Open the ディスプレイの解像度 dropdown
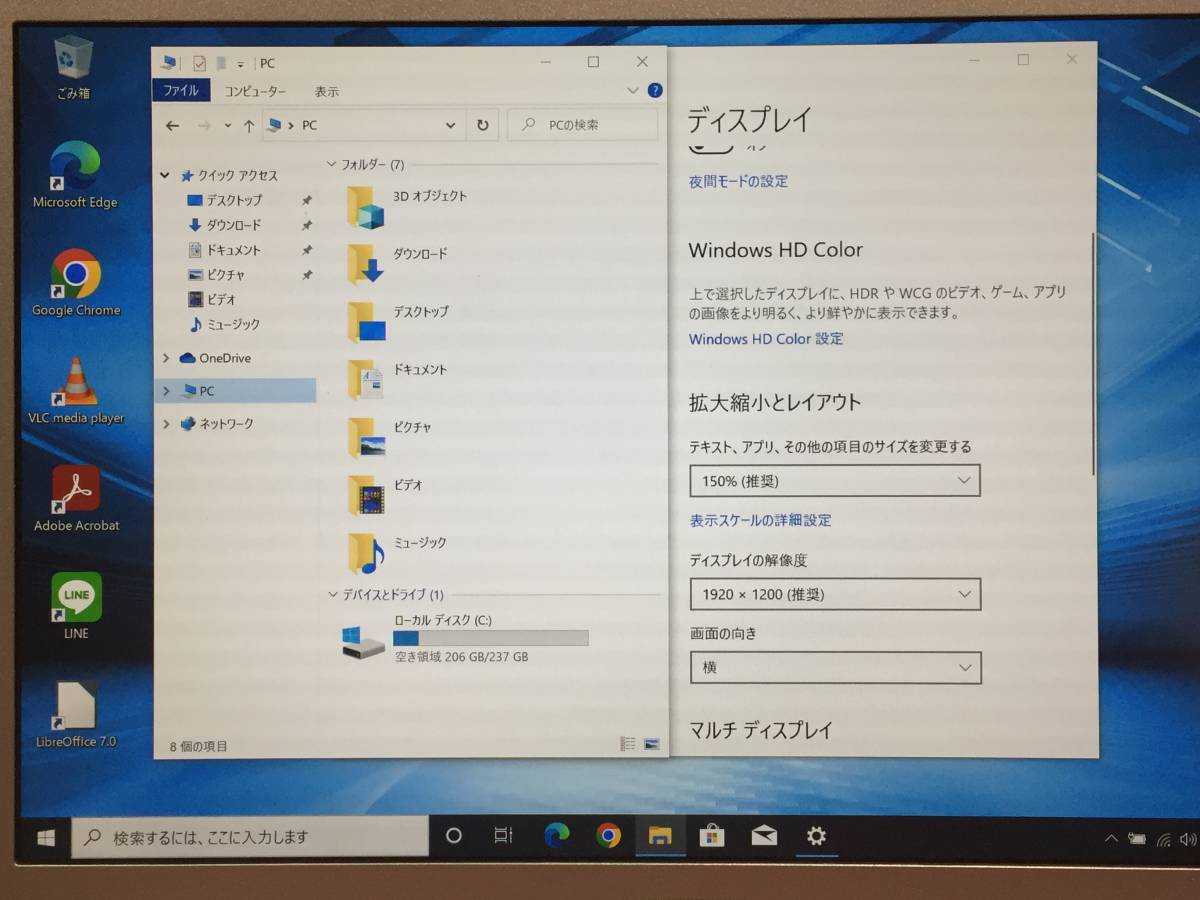 tap(833, 594)
